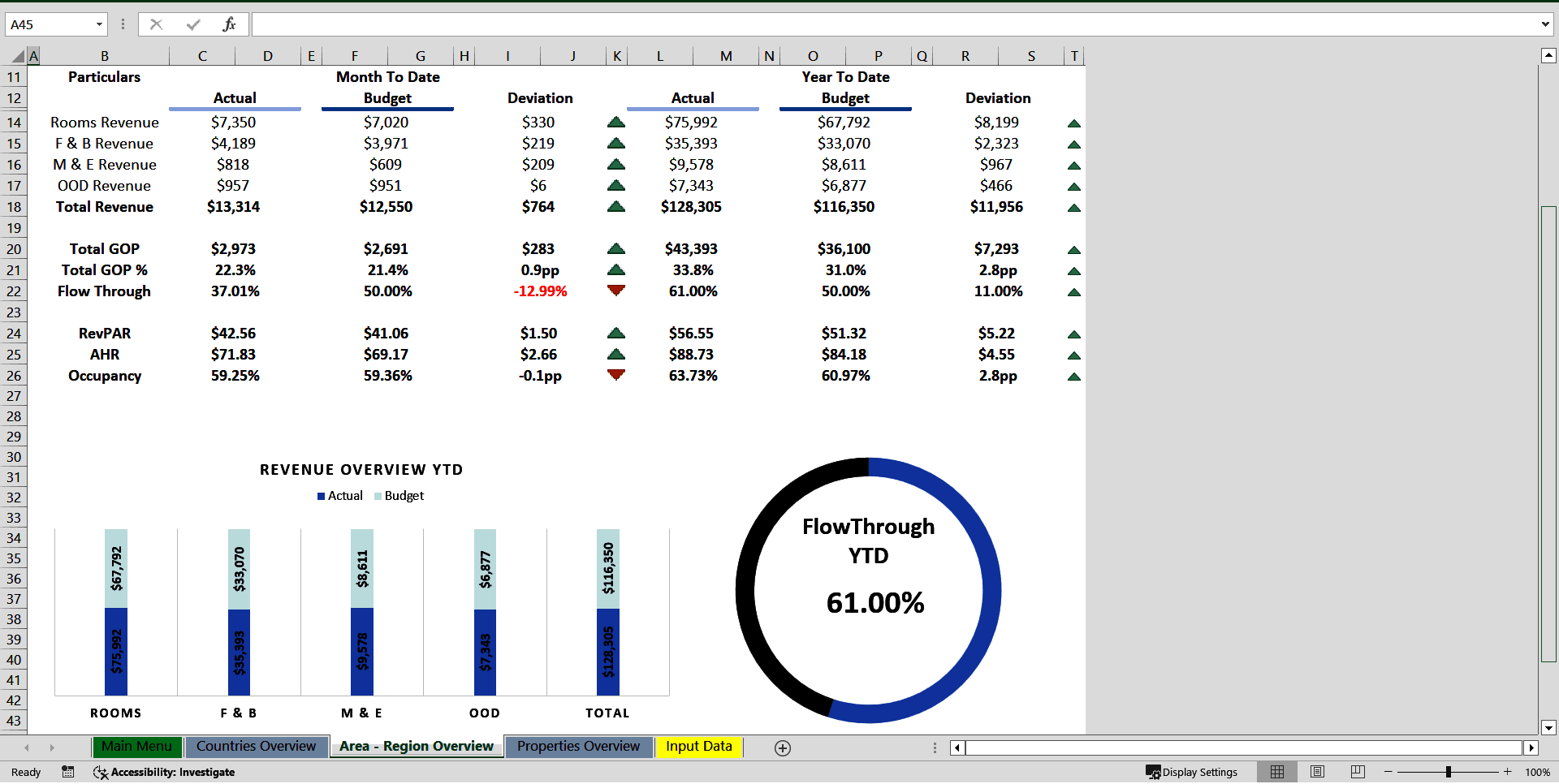Click the zoom in plus button
This screenshot has height=784, width=1559.
pos(1508,772)
